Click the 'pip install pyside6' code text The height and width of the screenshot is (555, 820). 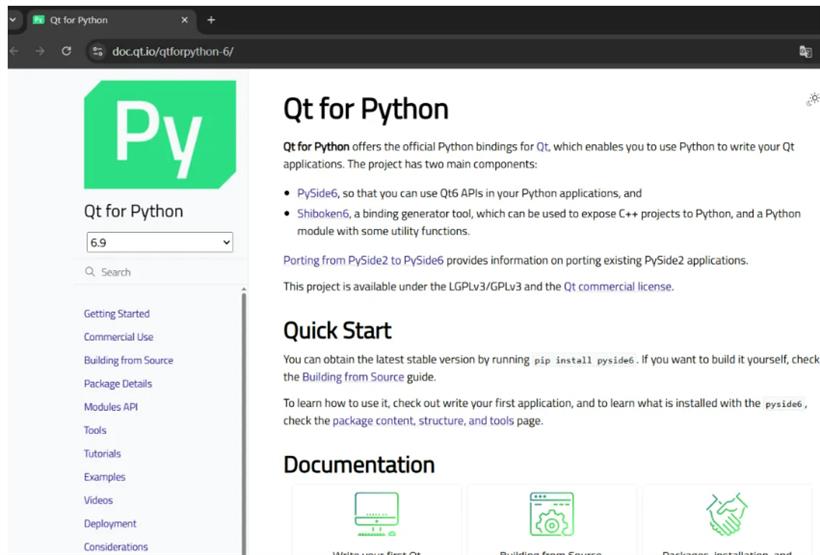(x=584, y=360)
